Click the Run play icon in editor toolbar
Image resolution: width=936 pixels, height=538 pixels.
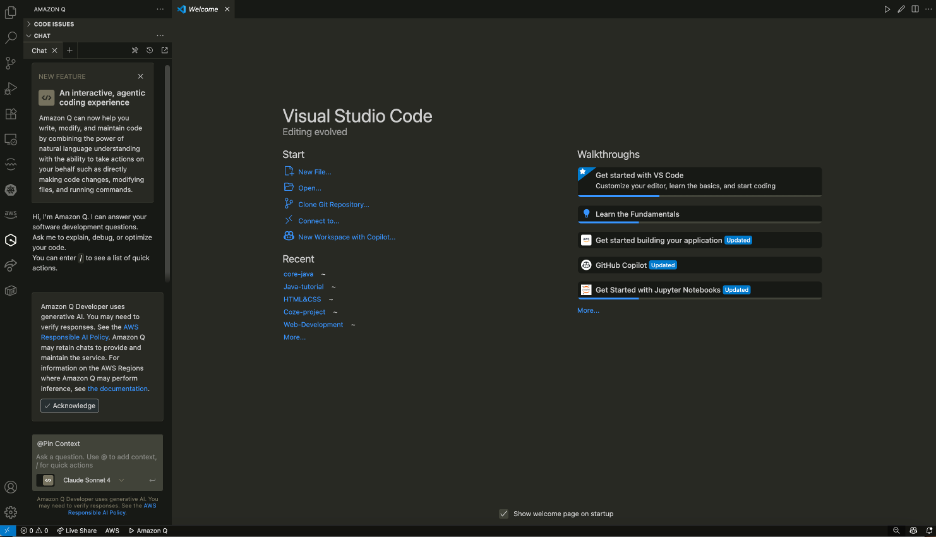[887, 9]
